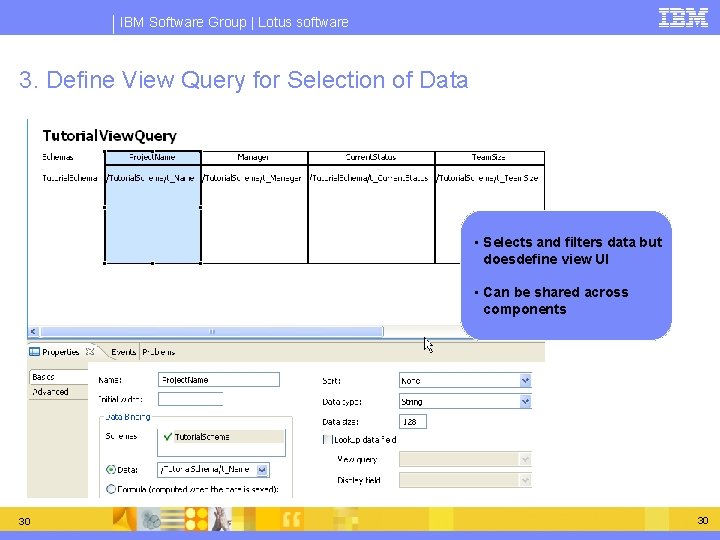Select the CurrentStatus column header

pos(371,158)
